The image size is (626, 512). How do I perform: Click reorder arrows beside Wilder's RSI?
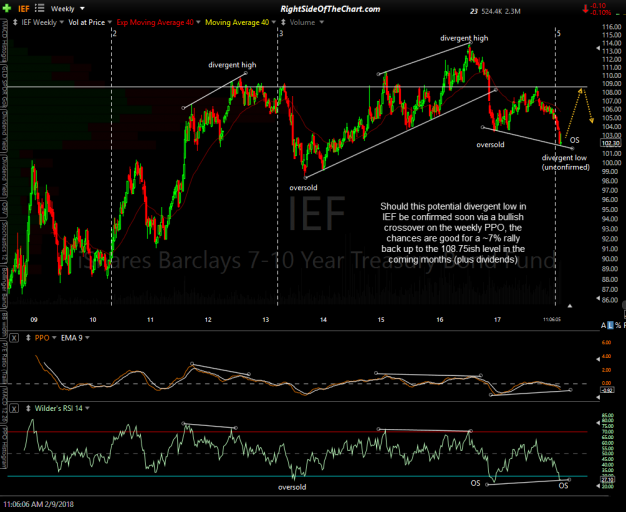(x=28, y=409)
